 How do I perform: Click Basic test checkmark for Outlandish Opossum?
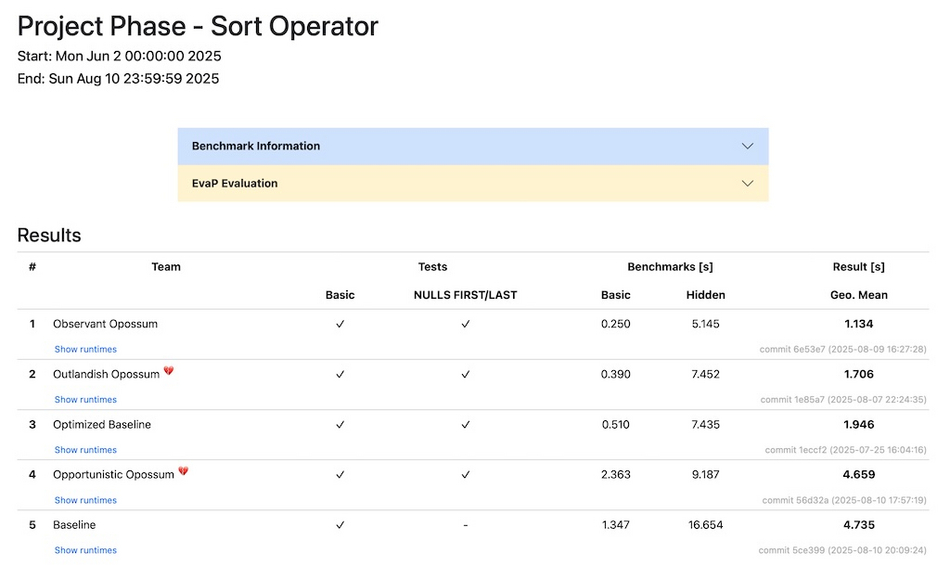click(x=340, y=374)
